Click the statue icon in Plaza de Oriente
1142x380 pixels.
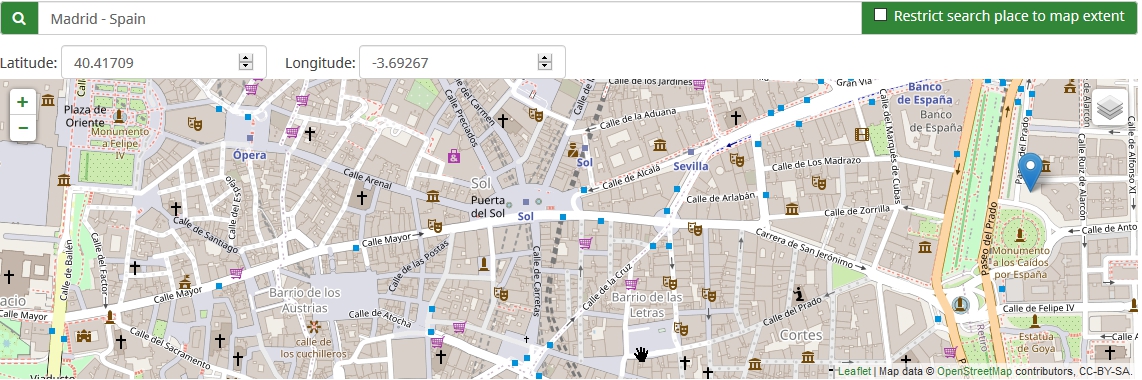[119, 116]
